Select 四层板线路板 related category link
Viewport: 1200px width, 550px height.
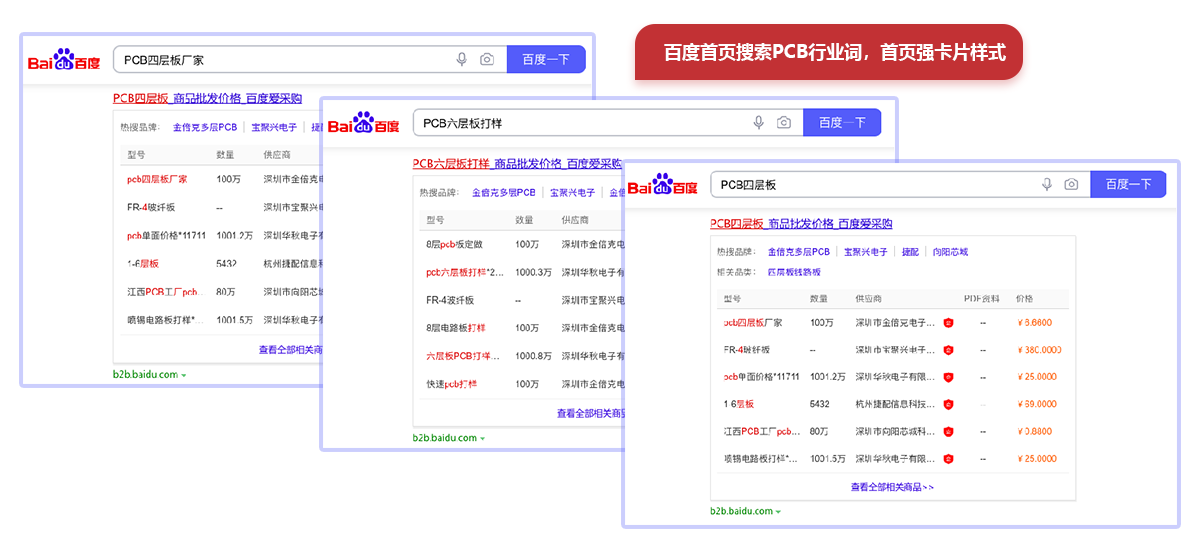pyautogui.click(x=794, y=272)
